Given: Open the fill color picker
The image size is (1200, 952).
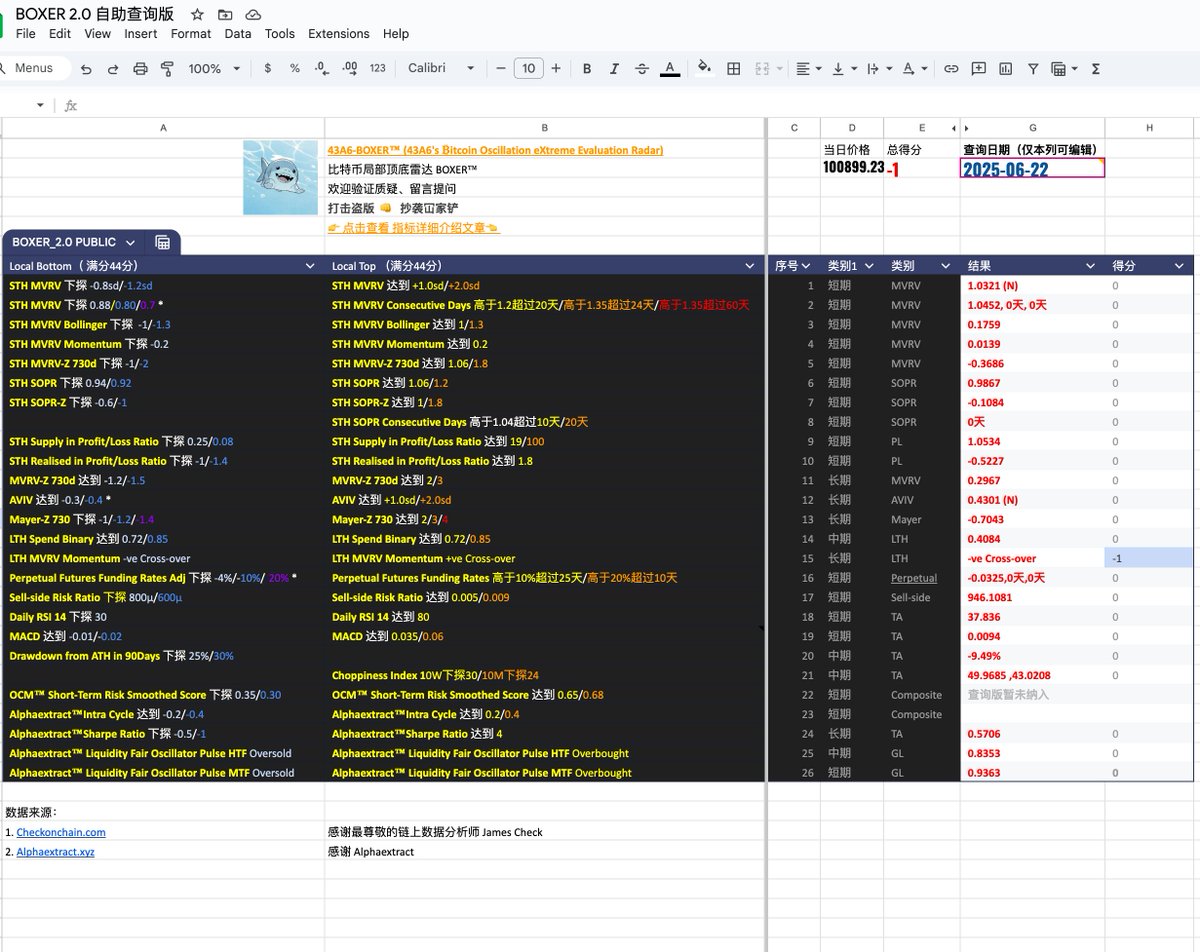Looking at the screenshot, I should [x=704, y=69].
